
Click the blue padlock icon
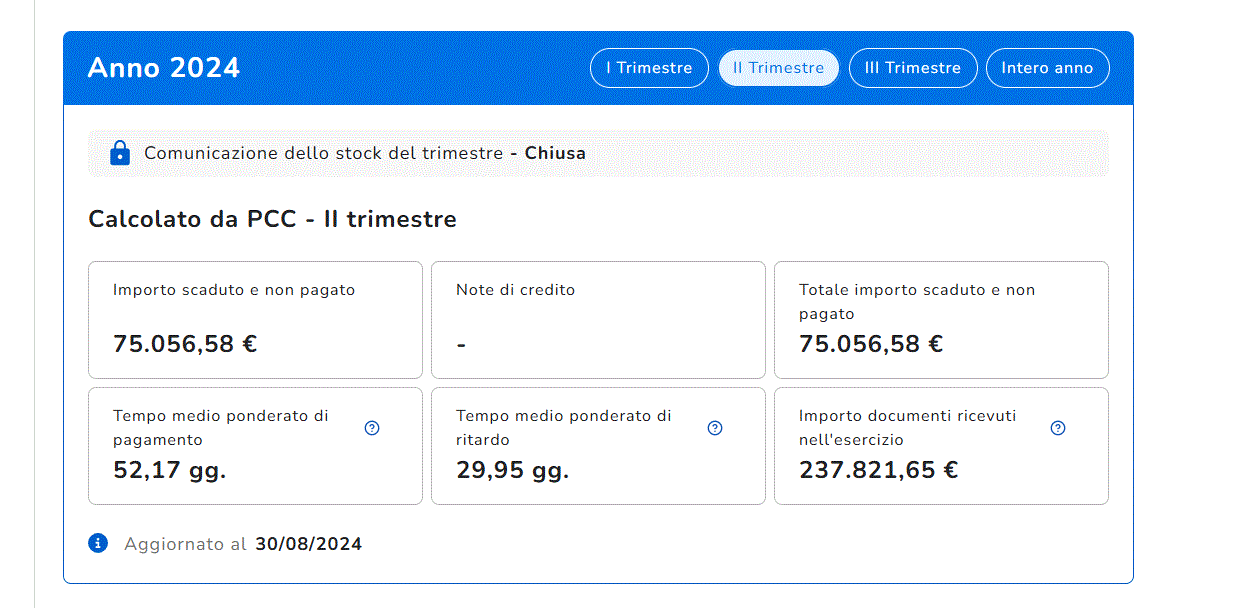coord(120,153)
